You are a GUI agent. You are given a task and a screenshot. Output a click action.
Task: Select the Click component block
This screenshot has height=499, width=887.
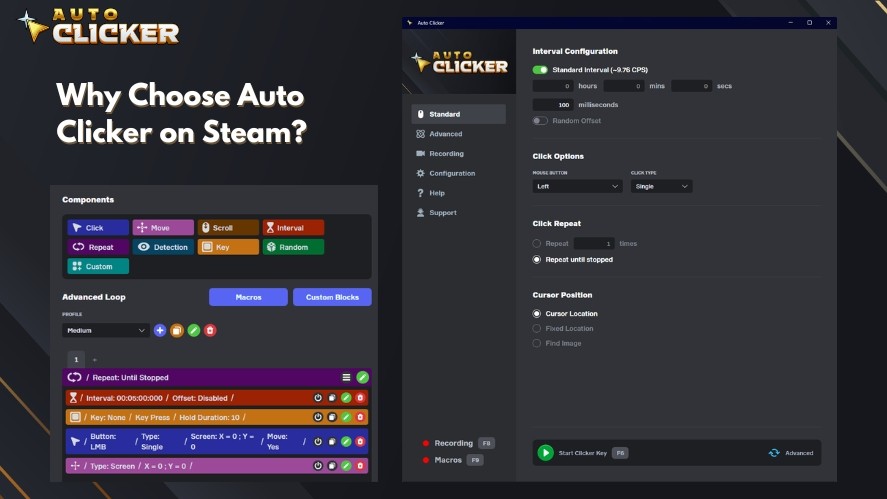(x=98, y=227)
